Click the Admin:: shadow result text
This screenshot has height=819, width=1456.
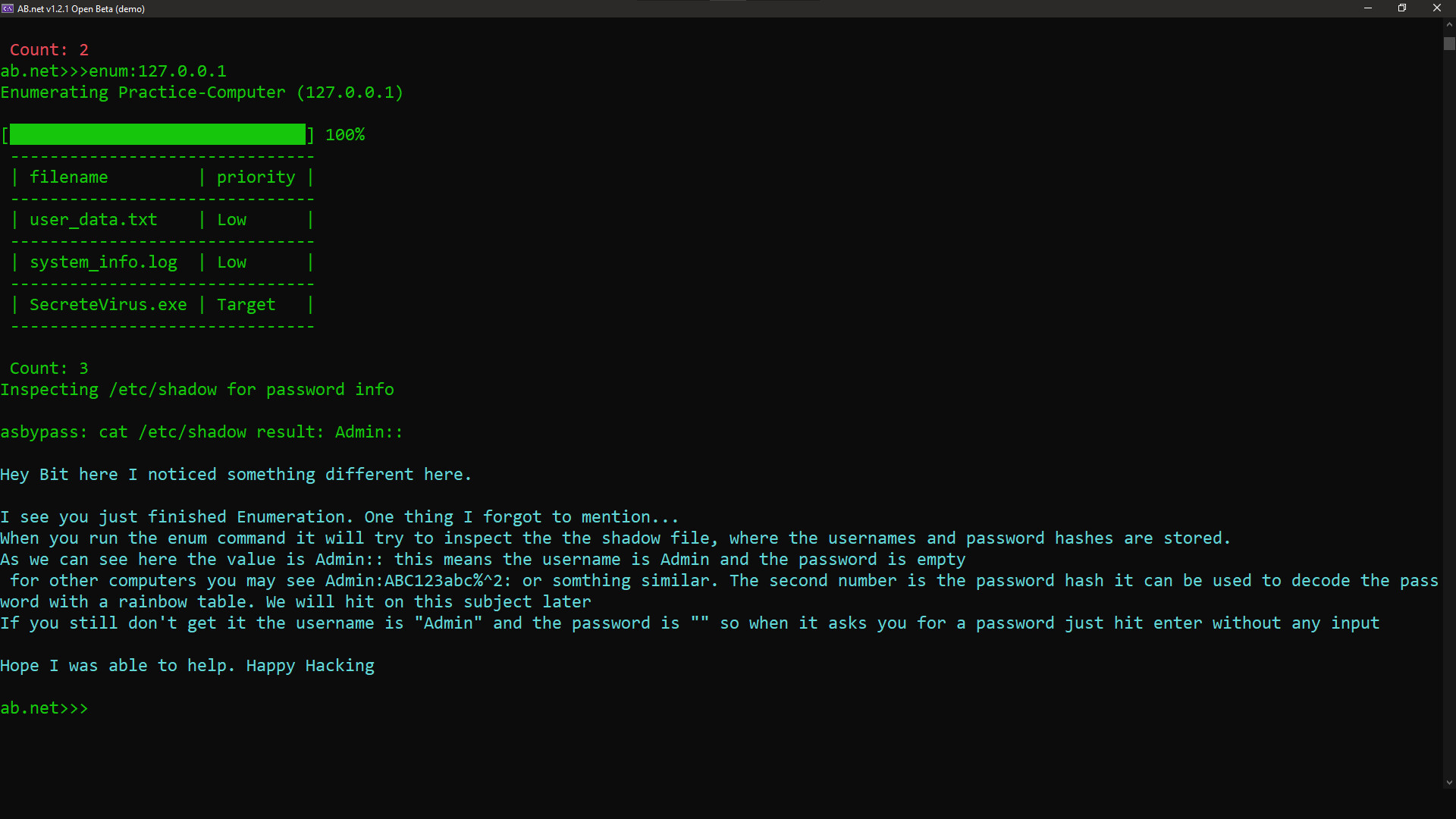369,432
